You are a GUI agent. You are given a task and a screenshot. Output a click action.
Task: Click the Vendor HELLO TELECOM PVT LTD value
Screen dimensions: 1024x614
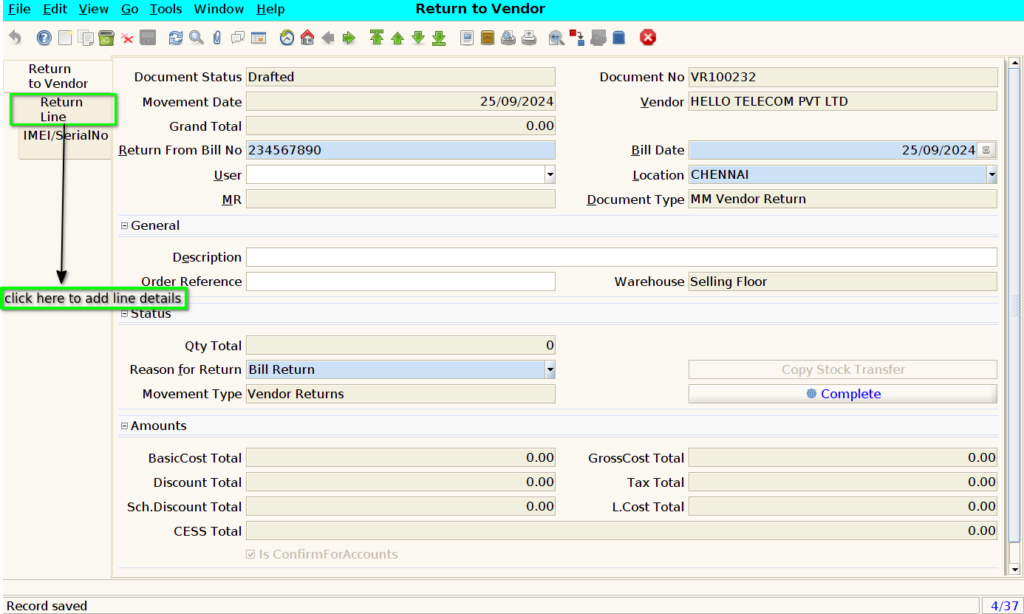pyautogui.click(x=842, y=101)
